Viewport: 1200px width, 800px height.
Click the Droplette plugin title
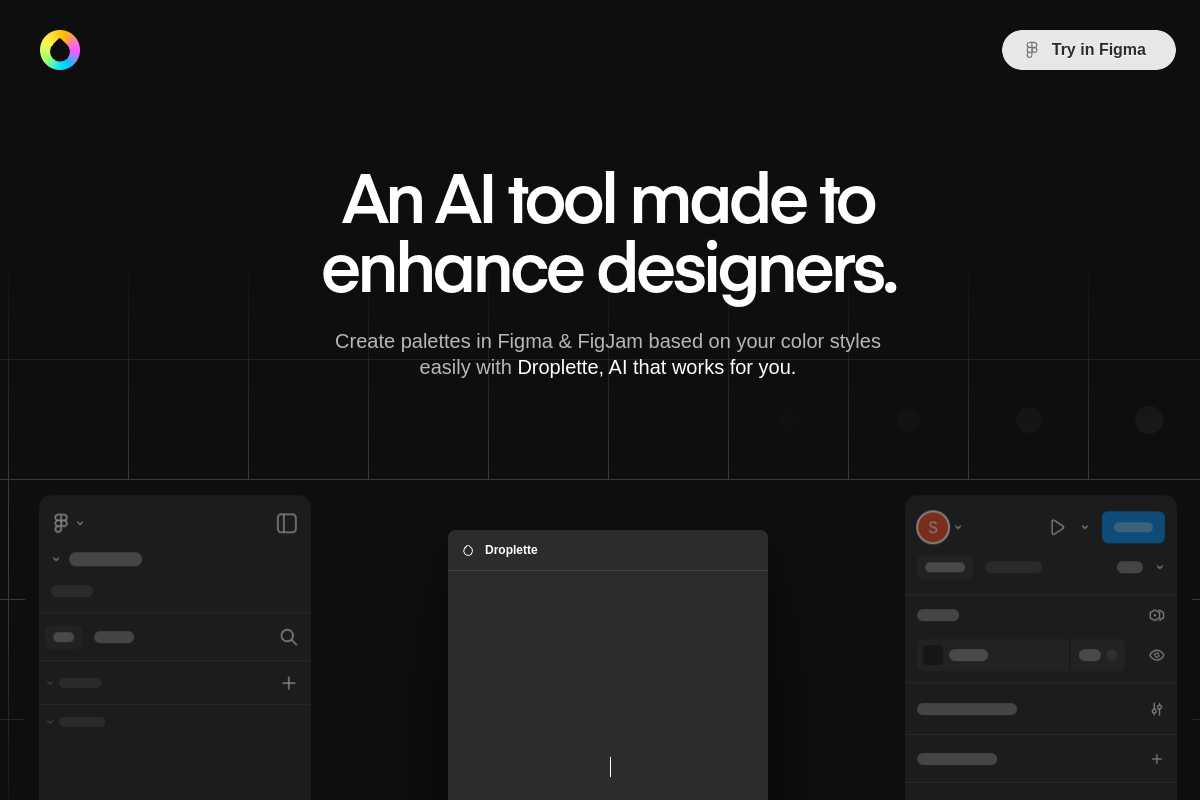point(511,550)
